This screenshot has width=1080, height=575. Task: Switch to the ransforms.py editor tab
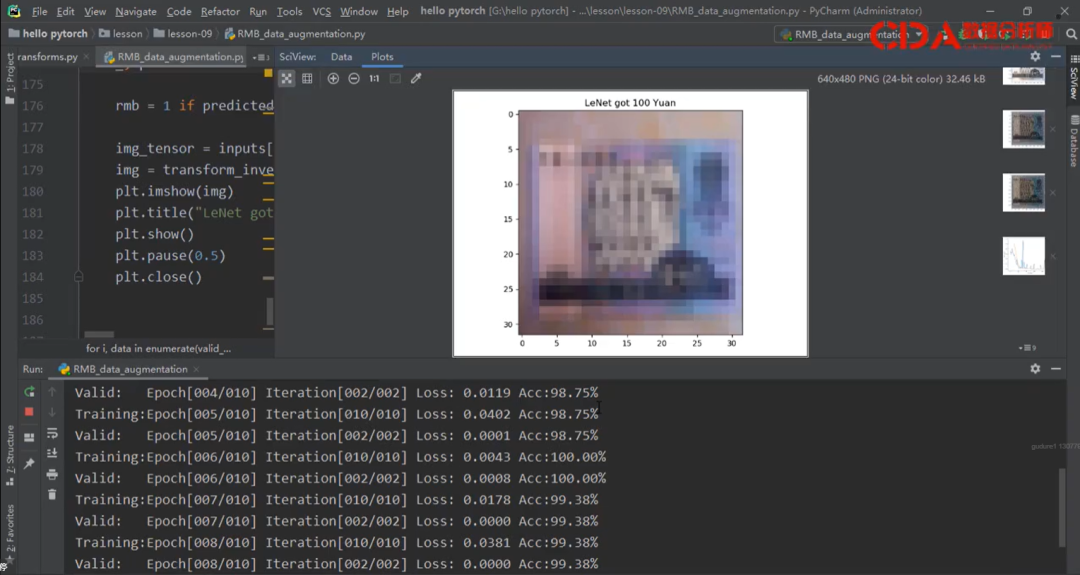(47, 57)
